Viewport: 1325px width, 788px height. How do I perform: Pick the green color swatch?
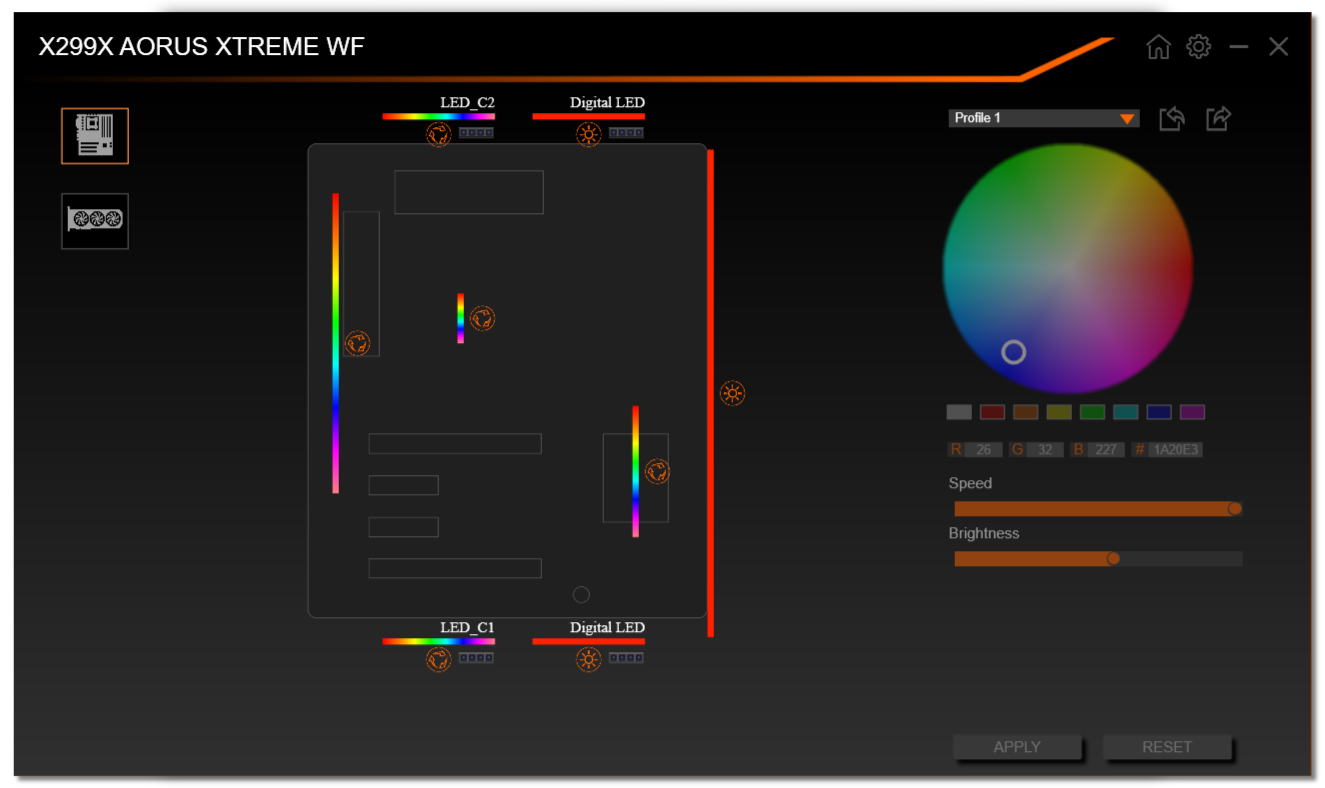click(1092, 412)
